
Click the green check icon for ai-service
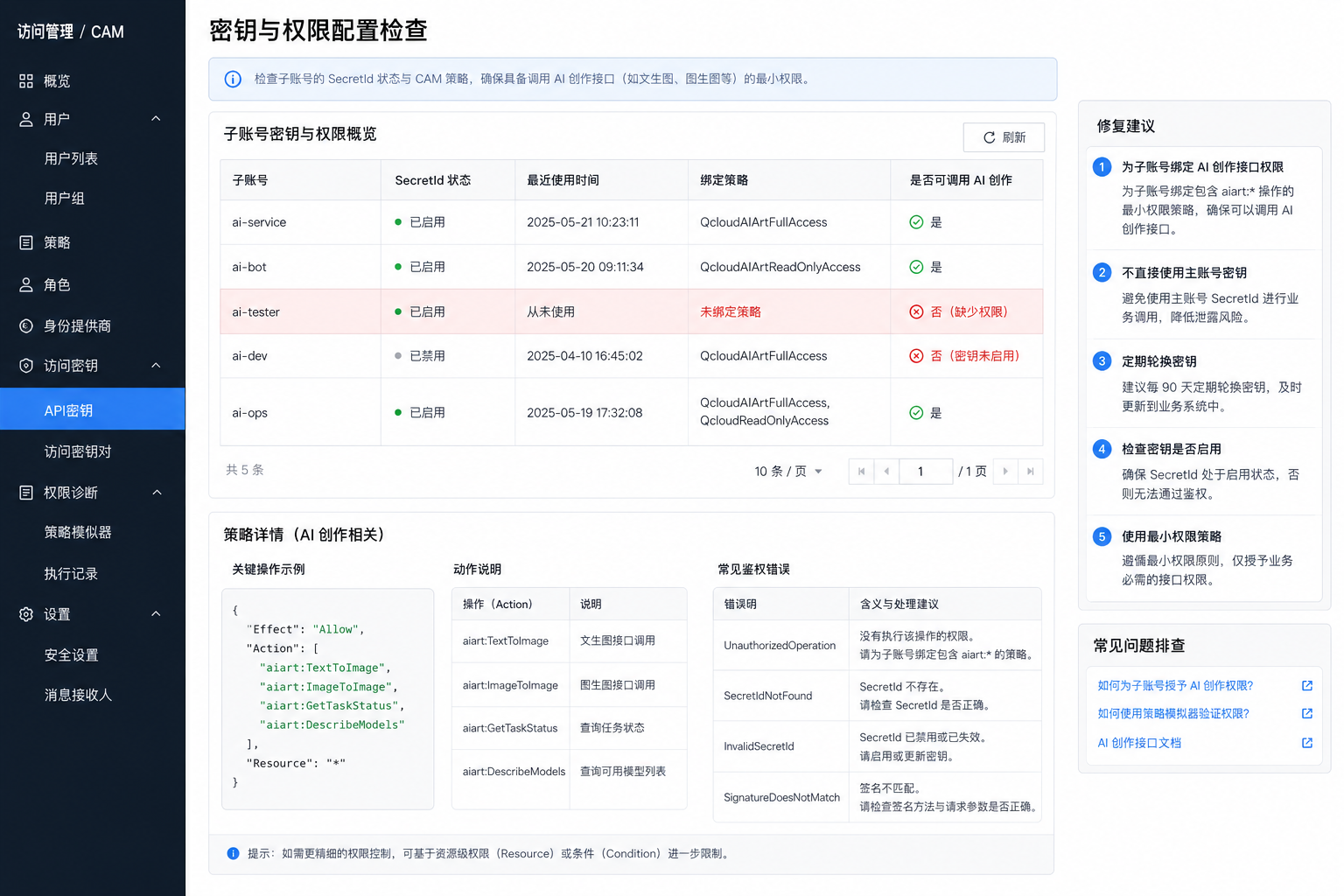[x=916, y=222]
